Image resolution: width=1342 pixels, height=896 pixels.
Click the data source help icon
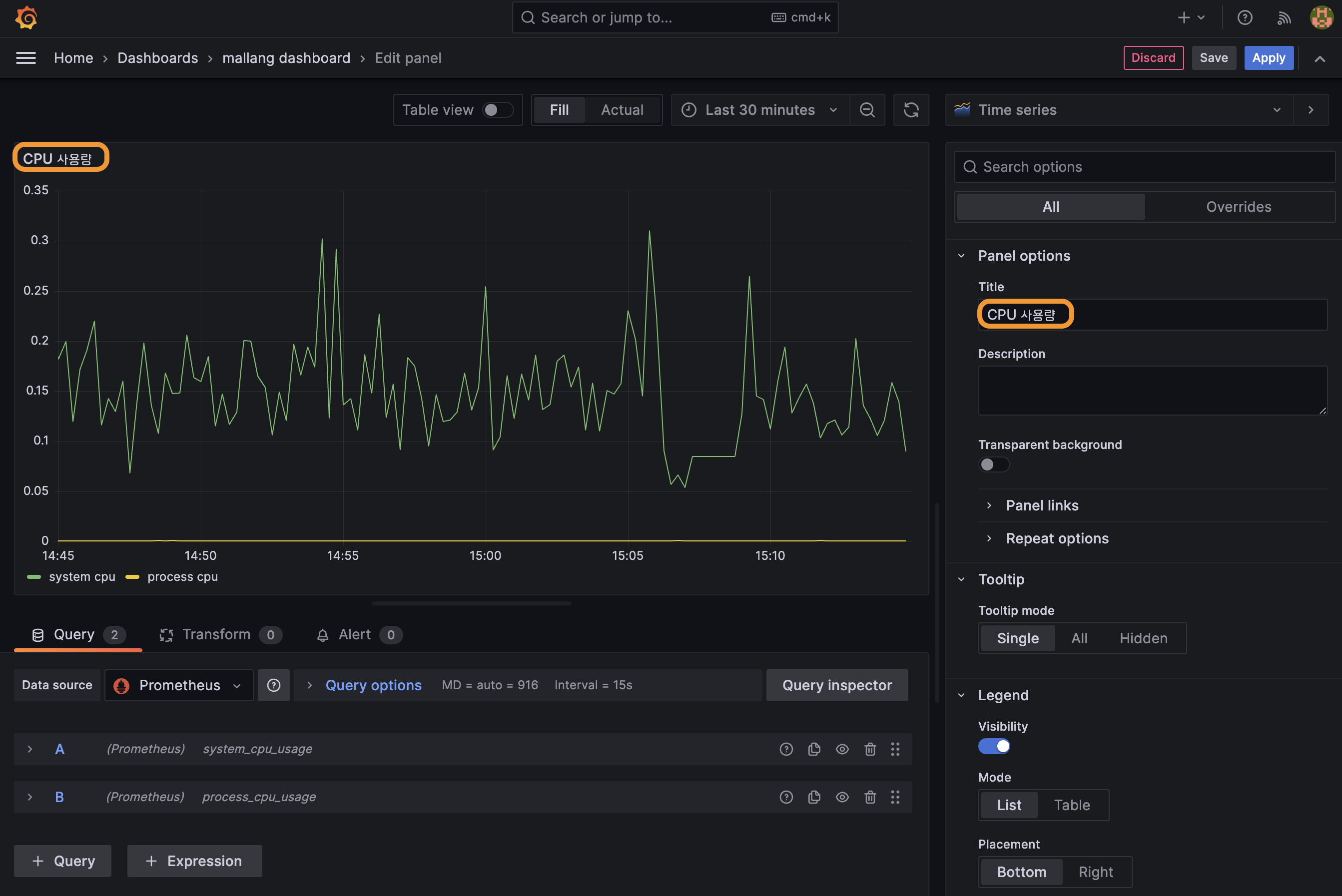(274, 685)
